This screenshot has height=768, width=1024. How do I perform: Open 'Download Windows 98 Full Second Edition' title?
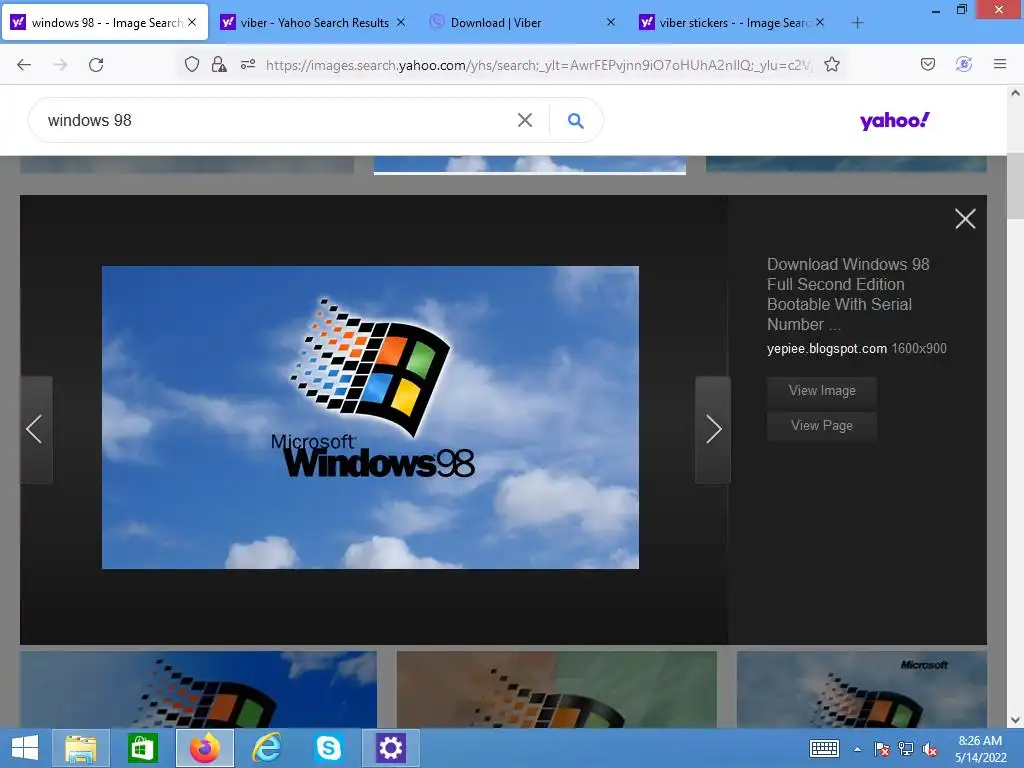[848, 295]
